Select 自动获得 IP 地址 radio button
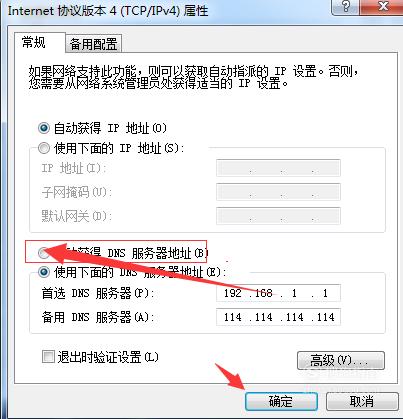Screen dimensions: 403x419 44,128
